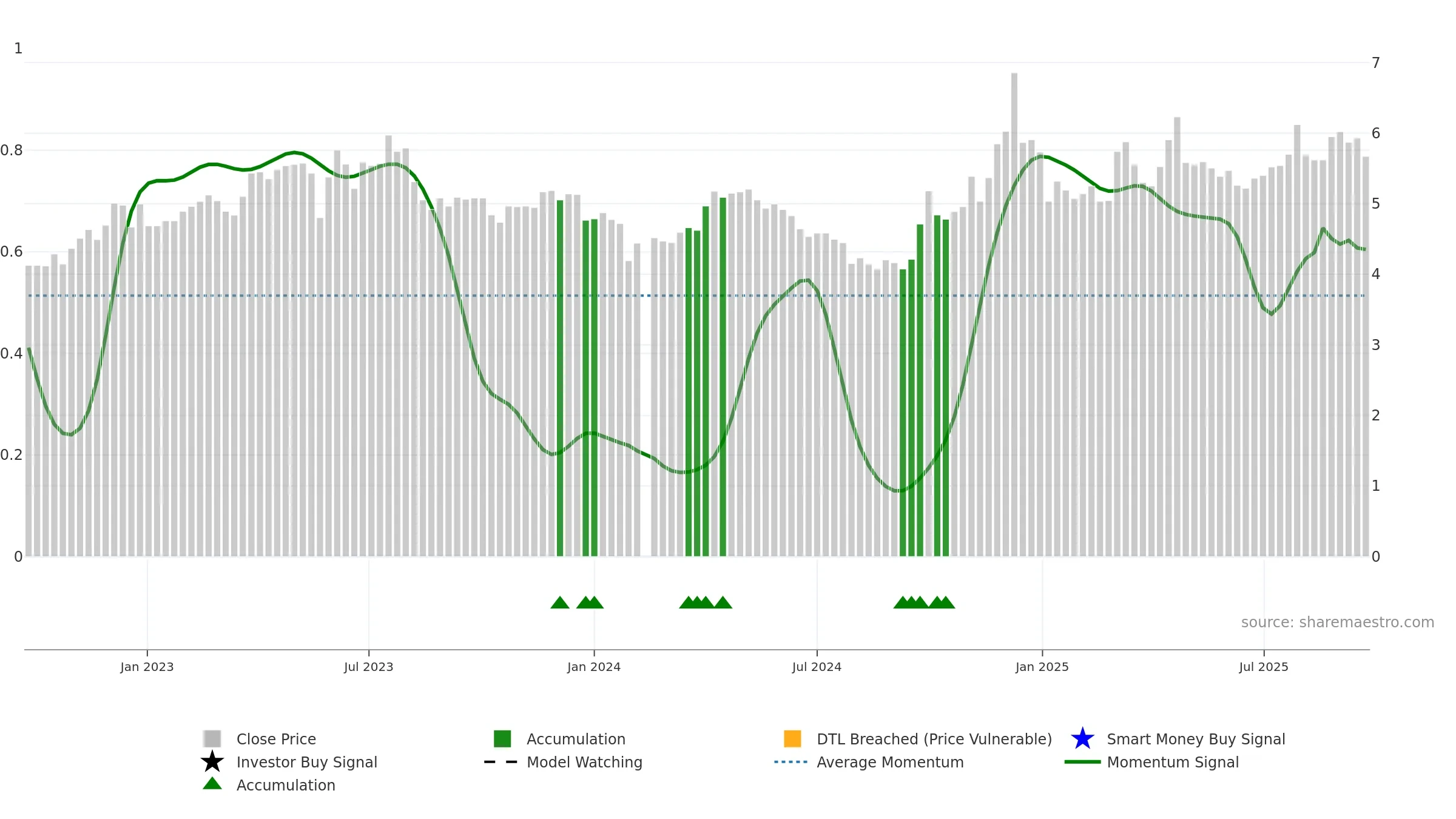Click the dotted Average Momentum legend icon
1456x819 pixels.
pos(791,762)
